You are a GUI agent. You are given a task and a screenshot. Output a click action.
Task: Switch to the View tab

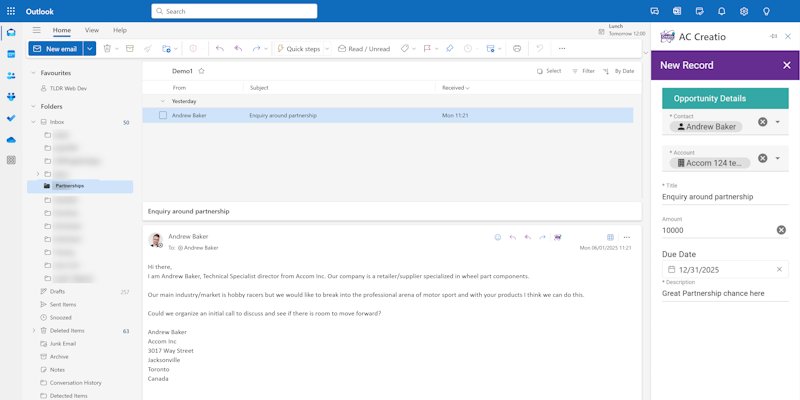[92, 31]
